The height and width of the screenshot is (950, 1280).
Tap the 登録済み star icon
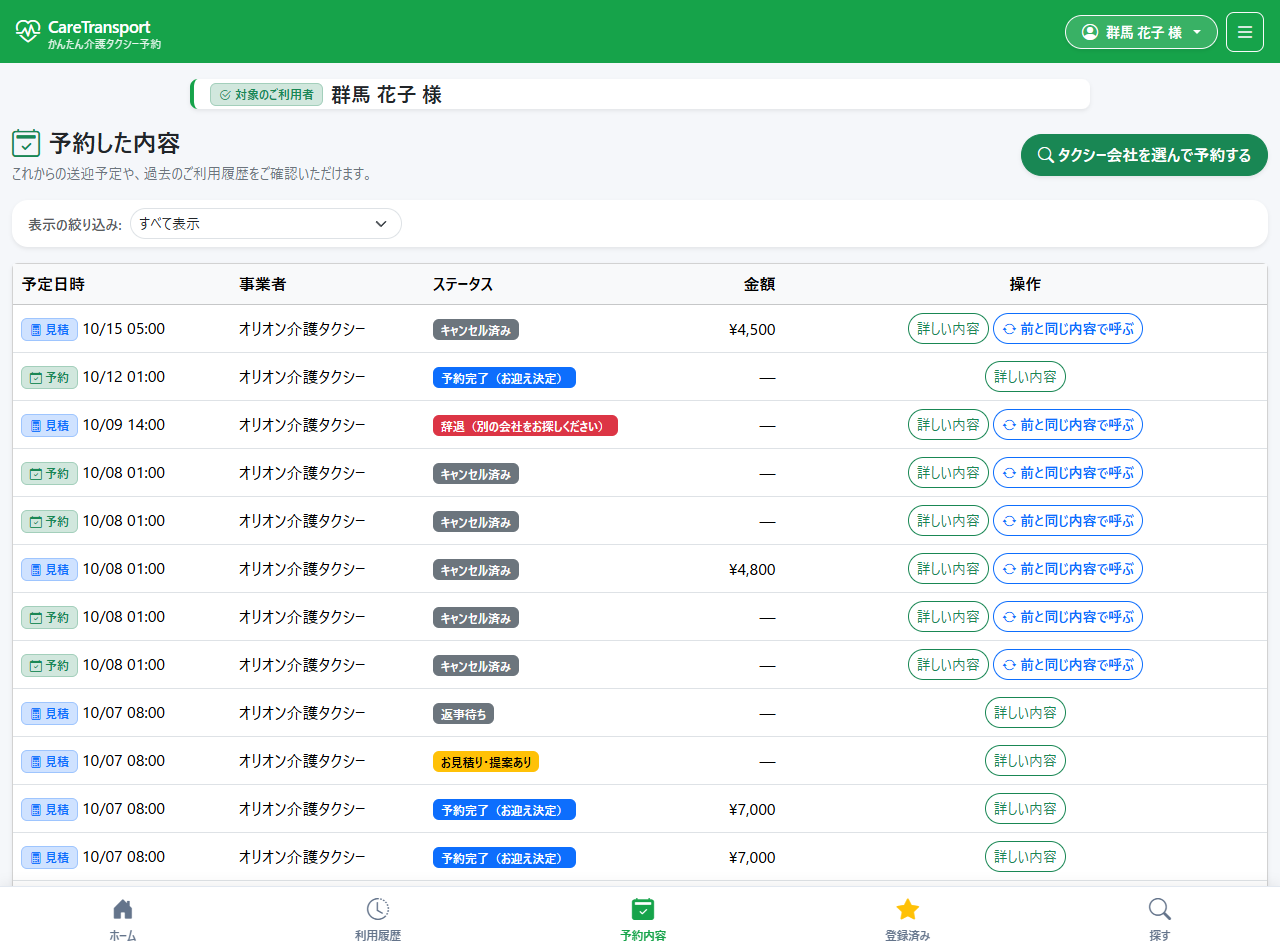pyautogui.click(x=907, y=909)
